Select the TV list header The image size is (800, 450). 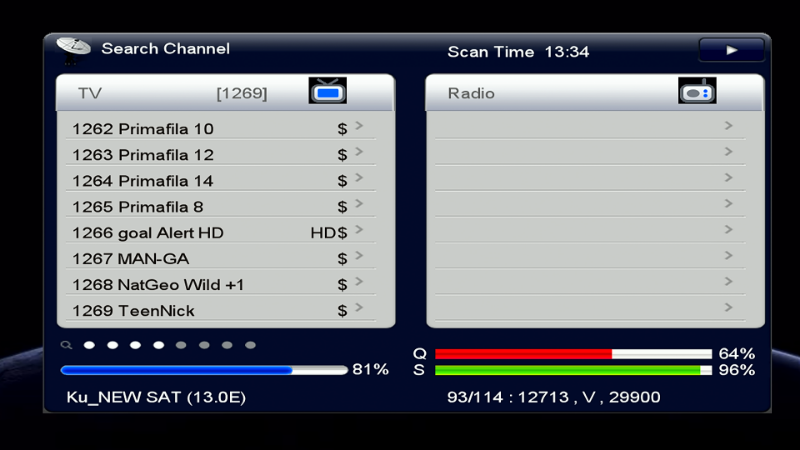click(x=225, y=93)
